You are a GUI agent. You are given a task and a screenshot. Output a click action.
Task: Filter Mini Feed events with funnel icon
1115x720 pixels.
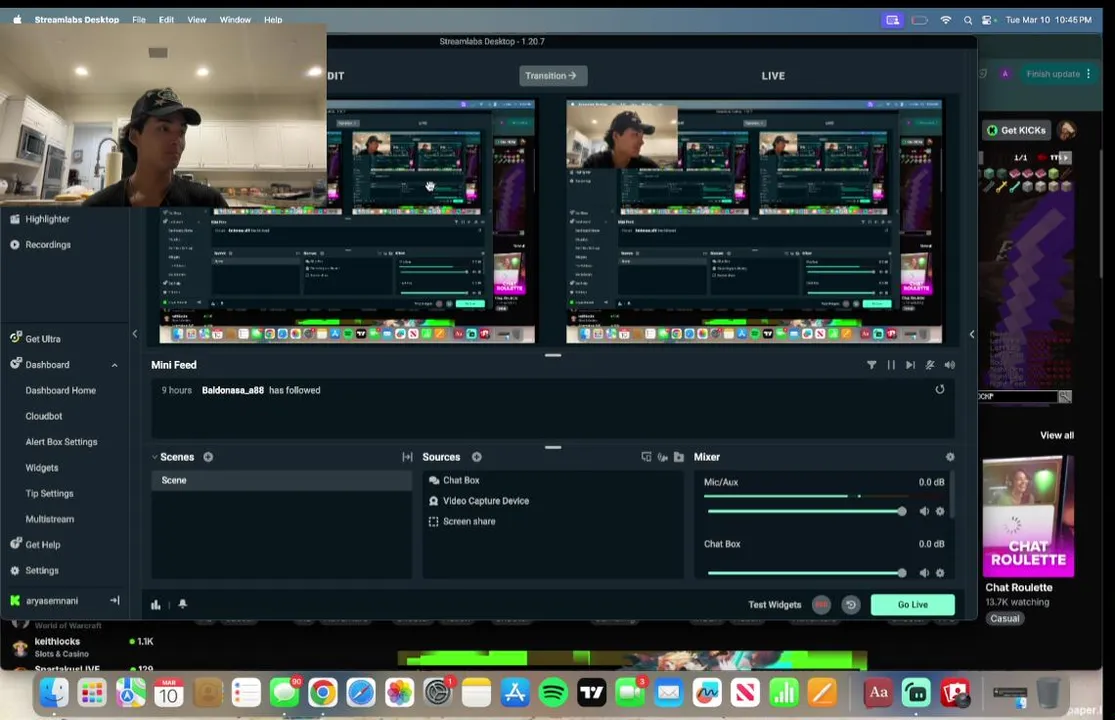click(x=871, y=365)
